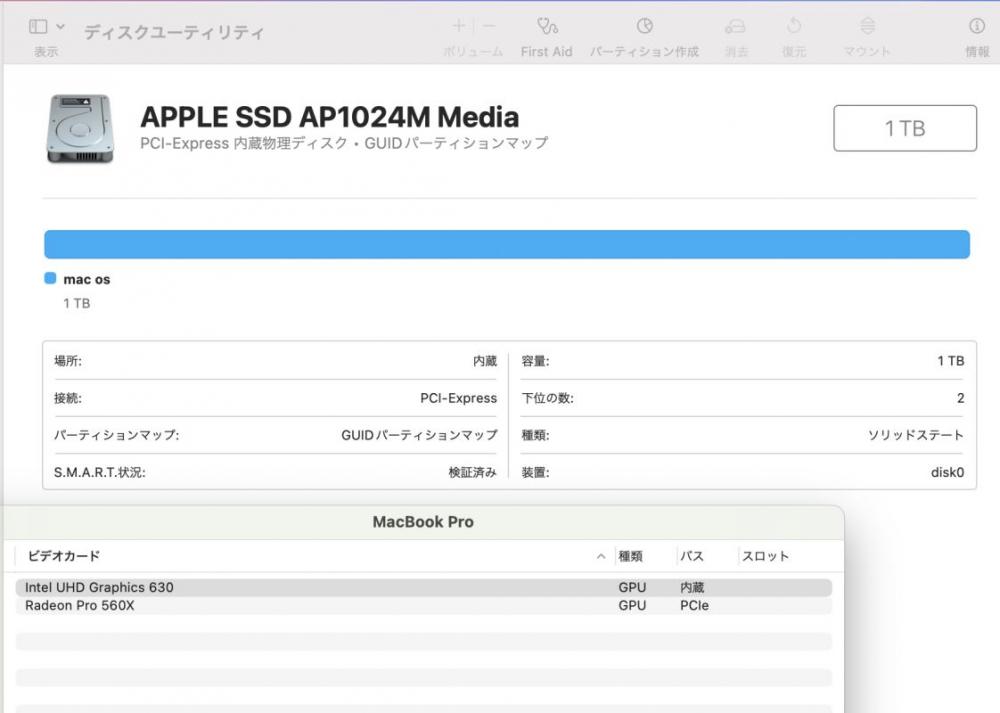
Task: Click the バス column header
Action: click(x=691, y=556)
